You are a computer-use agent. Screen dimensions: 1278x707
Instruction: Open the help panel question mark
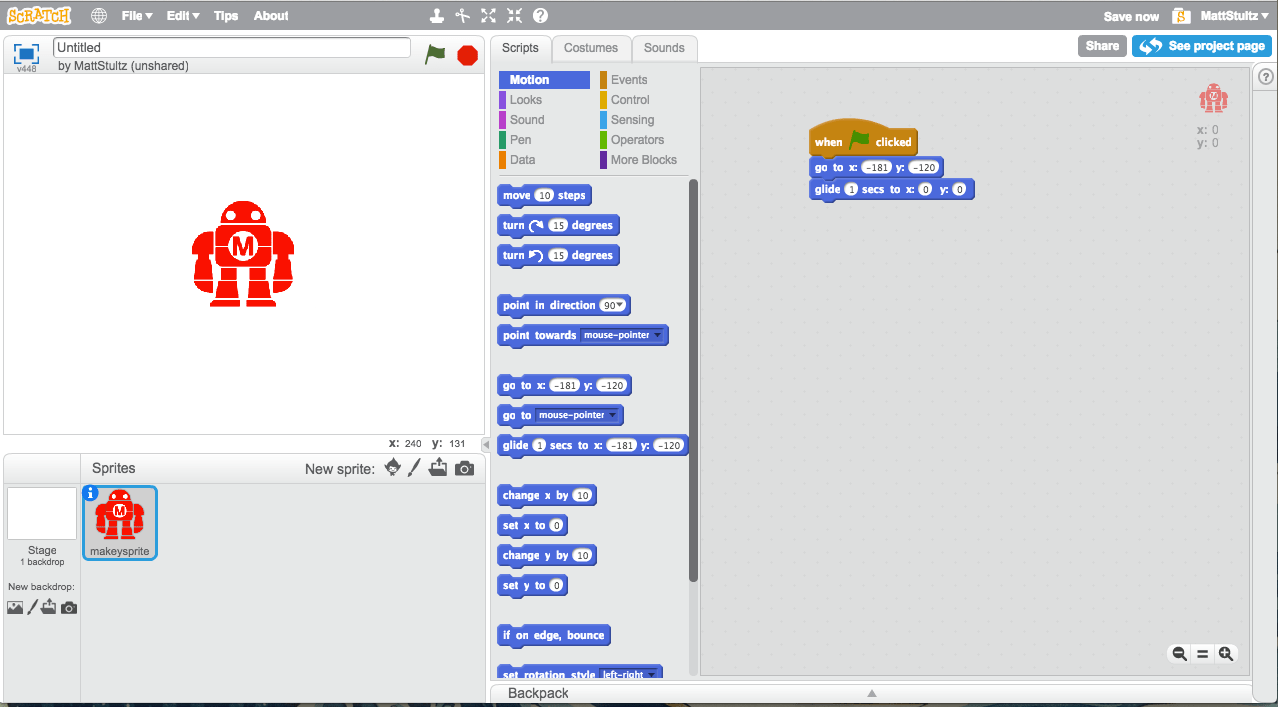coord(1265,77)
